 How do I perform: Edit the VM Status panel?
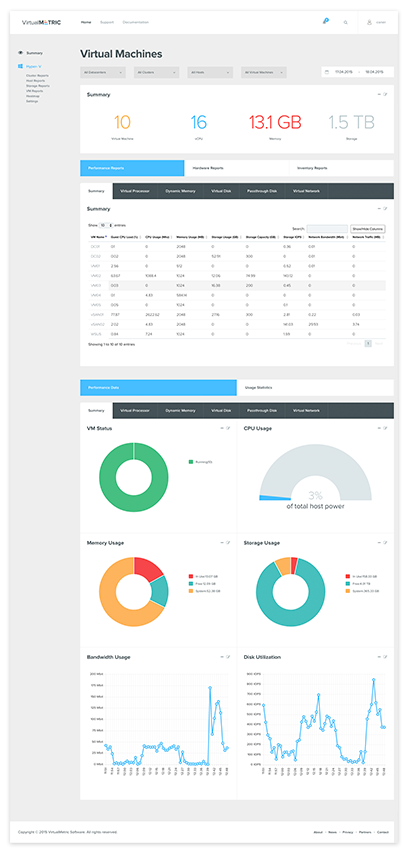point(228,428)
